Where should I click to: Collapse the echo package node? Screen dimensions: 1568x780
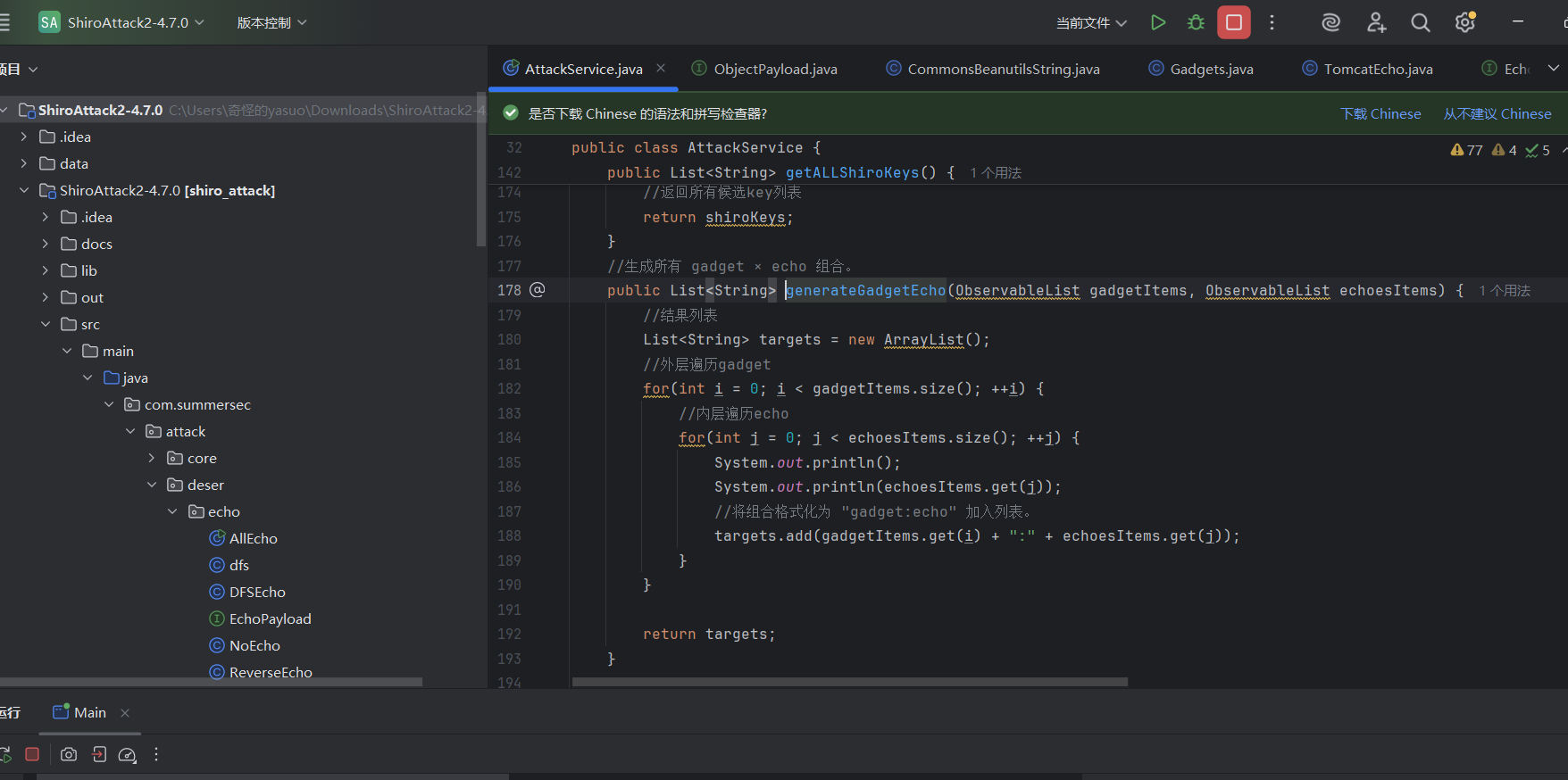(172, 511)
